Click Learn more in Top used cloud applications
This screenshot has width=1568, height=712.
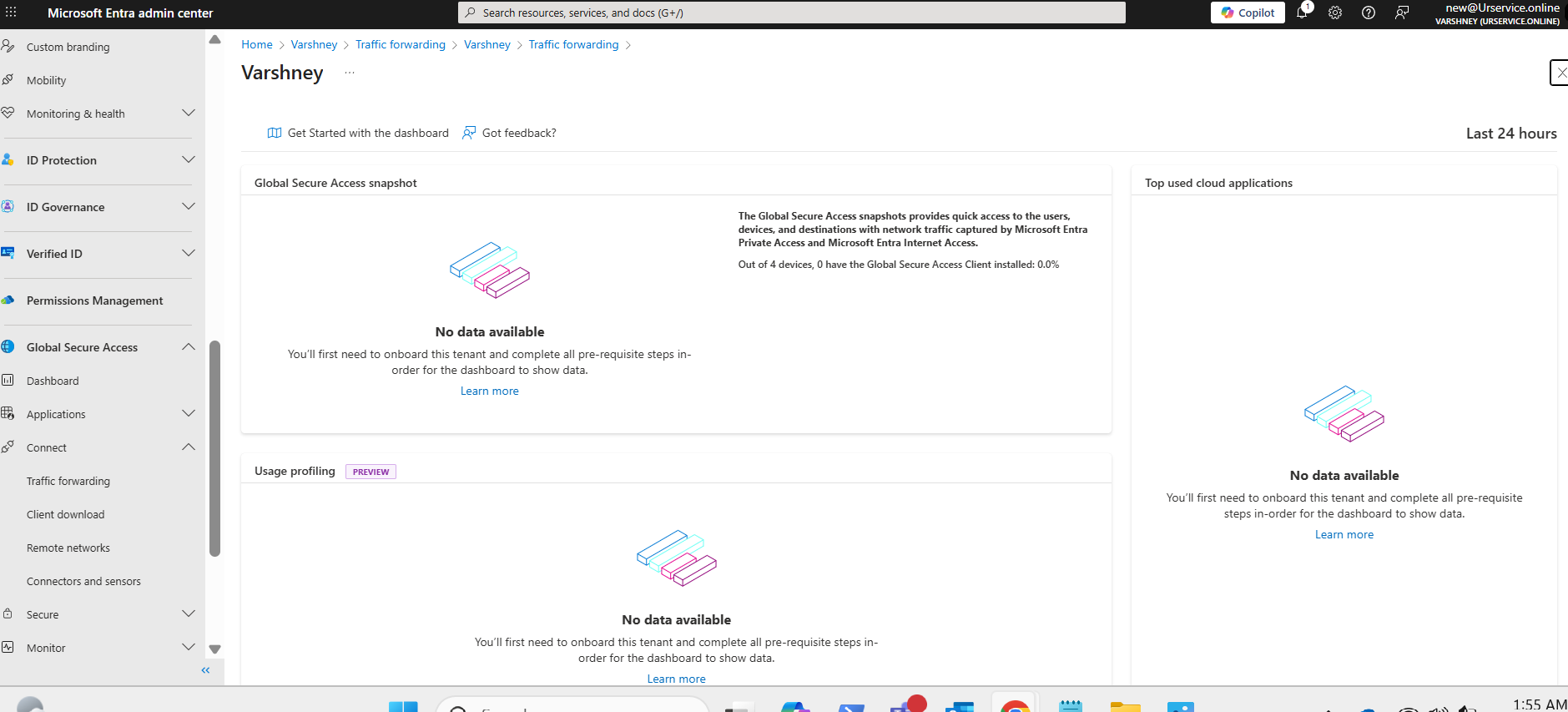[x=1344, y=534]
